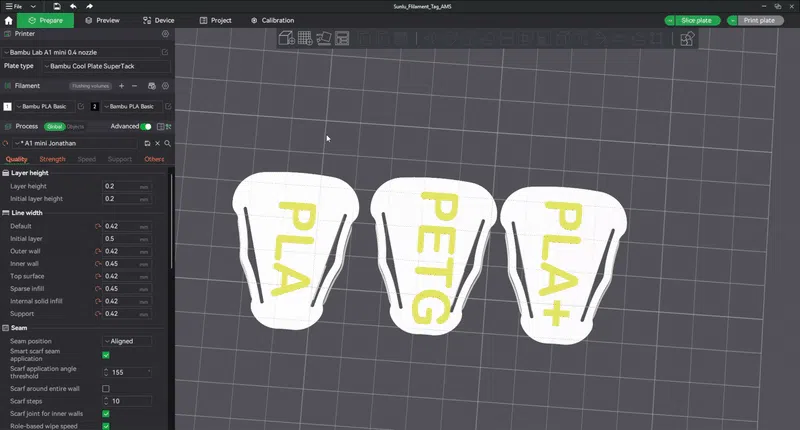Switch process scope to Global

54,127
